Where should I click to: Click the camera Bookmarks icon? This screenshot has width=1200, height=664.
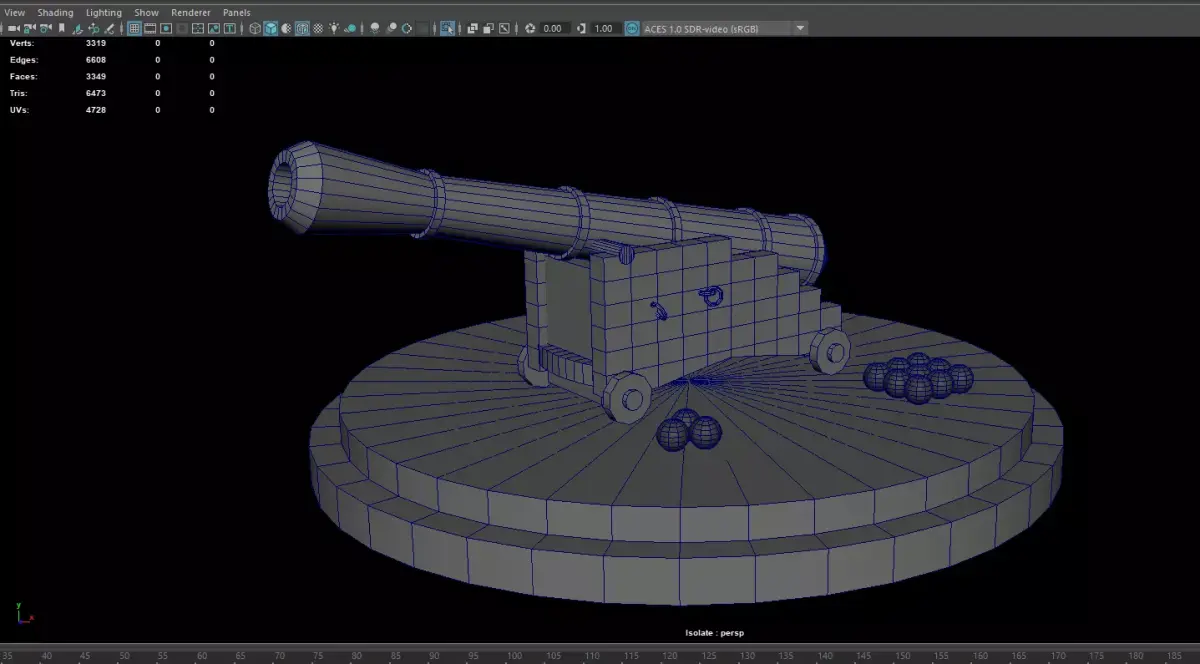click(x=62, y=28)
